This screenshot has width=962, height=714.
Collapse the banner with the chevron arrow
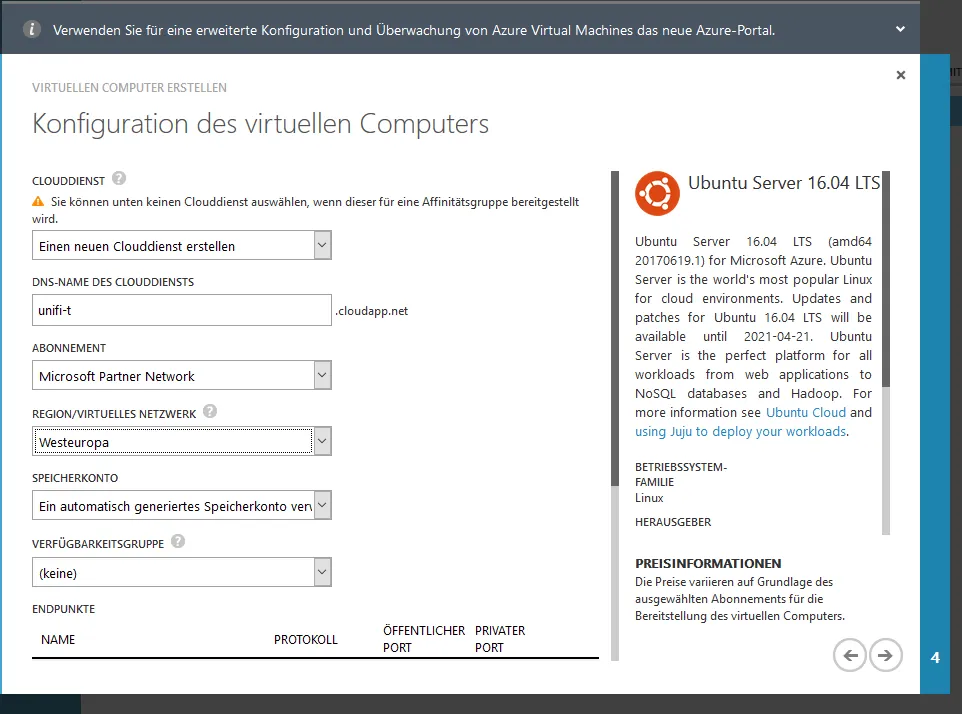900,29
